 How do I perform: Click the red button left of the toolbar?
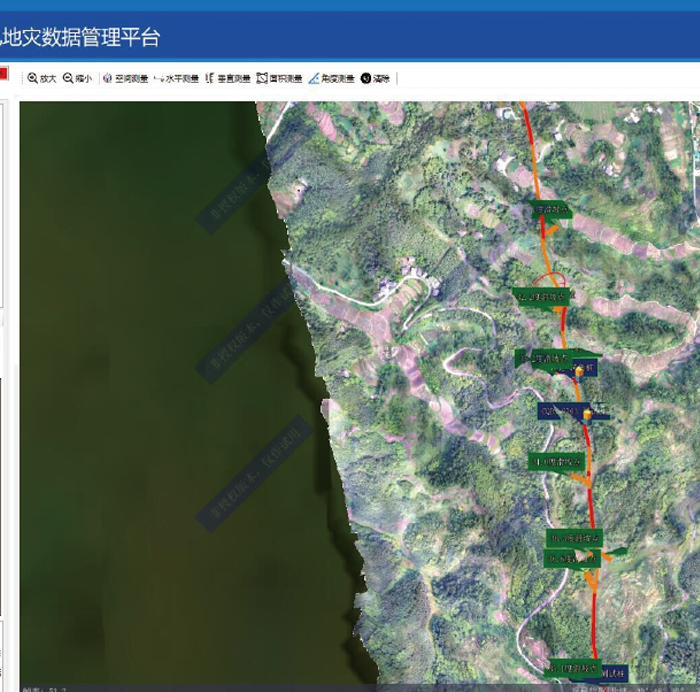(4, 74)
